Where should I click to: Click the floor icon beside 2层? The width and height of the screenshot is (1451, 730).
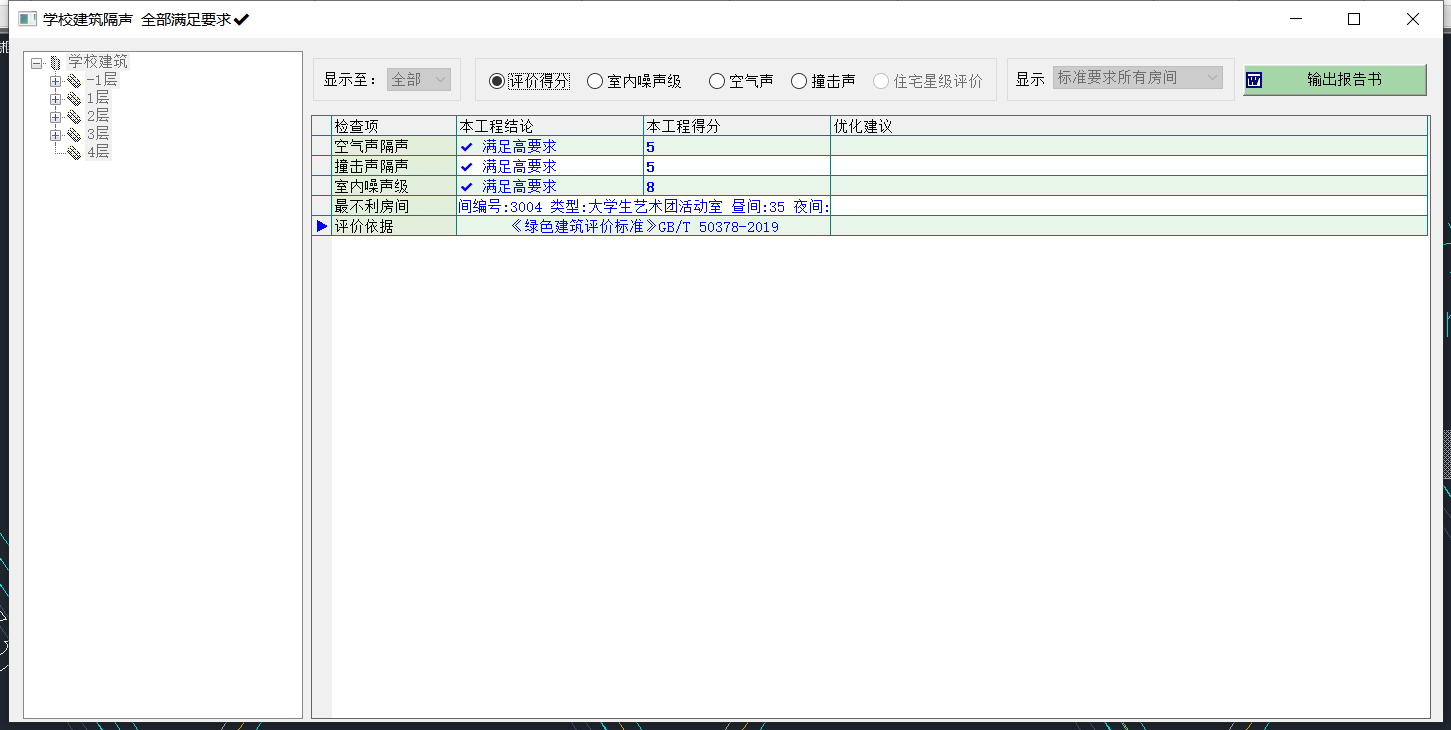pos(73,117)
